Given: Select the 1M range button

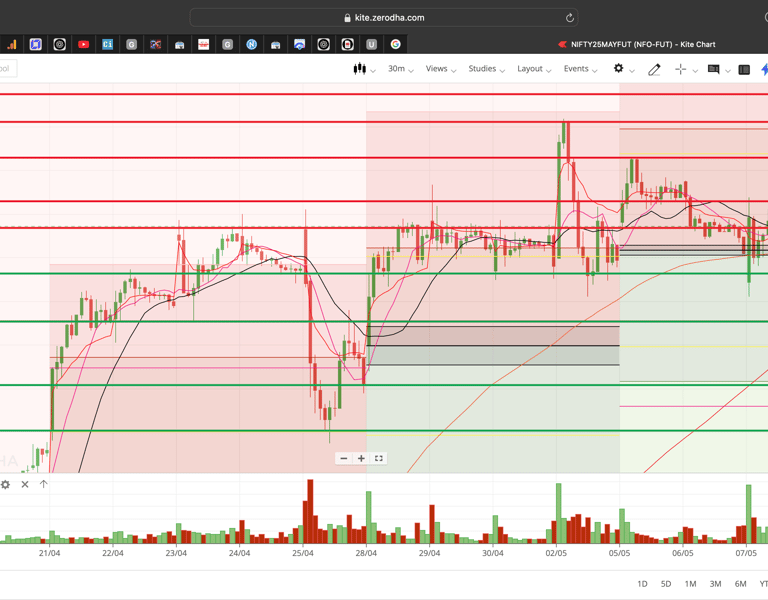Looking at the screenshot, I should [x=690, y=584].
